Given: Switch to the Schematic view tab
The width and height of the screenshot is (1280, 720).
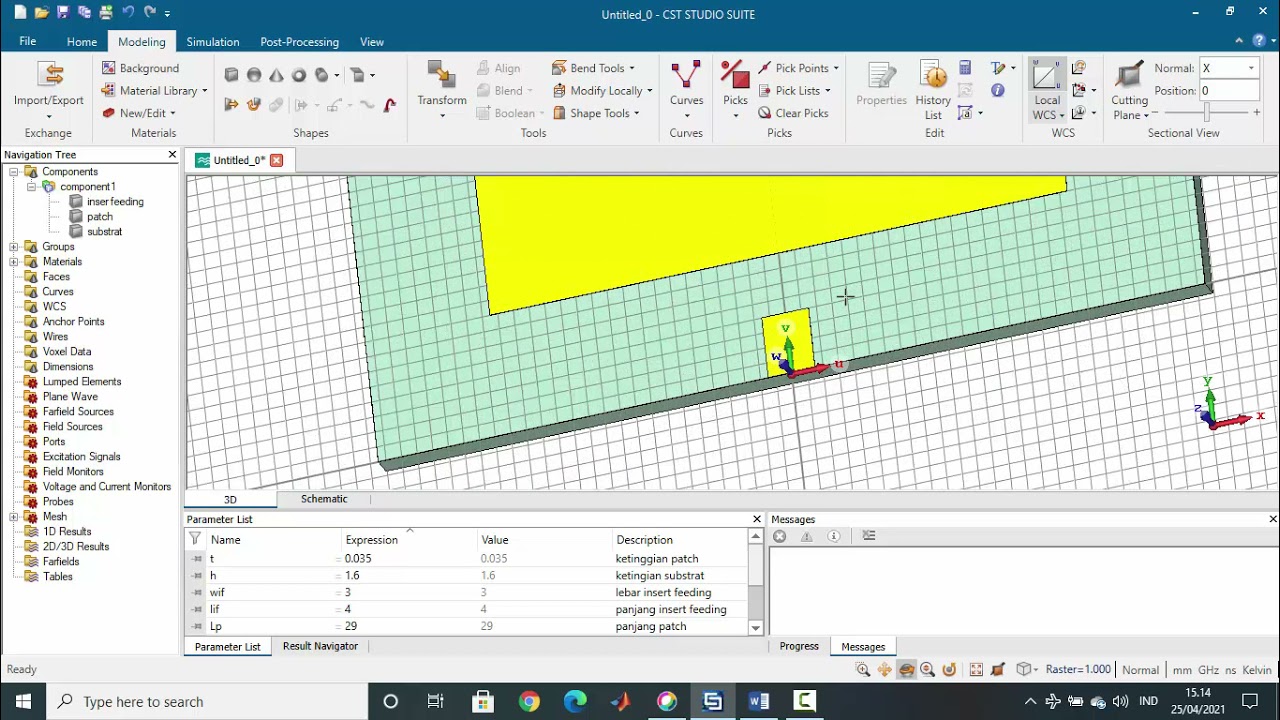Looking at the screenshot, I should click(x=324, y=499).
